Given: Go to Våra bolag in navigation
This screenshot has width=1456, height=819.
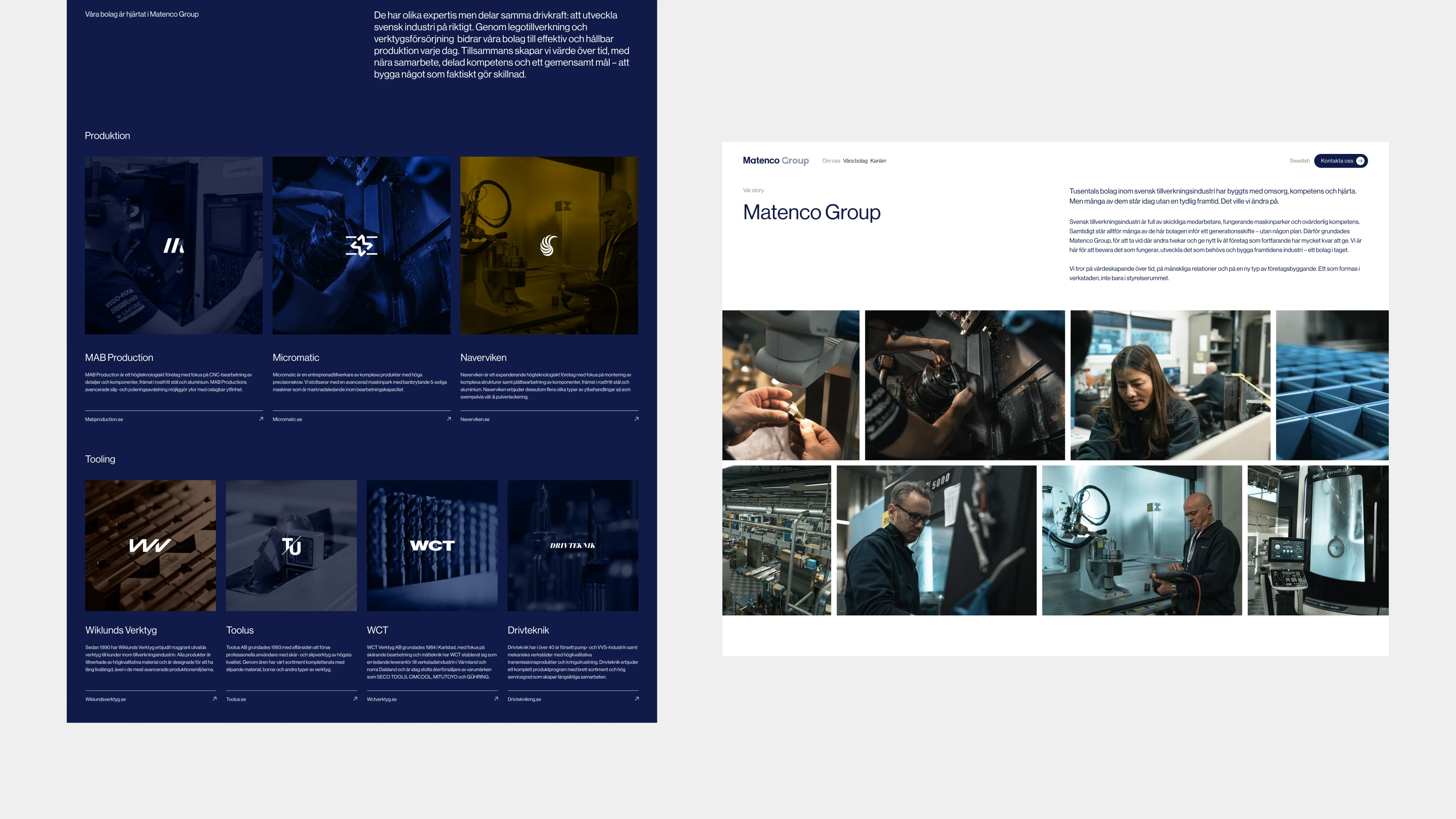Looking at the screenshot, I should pos(855,161).
